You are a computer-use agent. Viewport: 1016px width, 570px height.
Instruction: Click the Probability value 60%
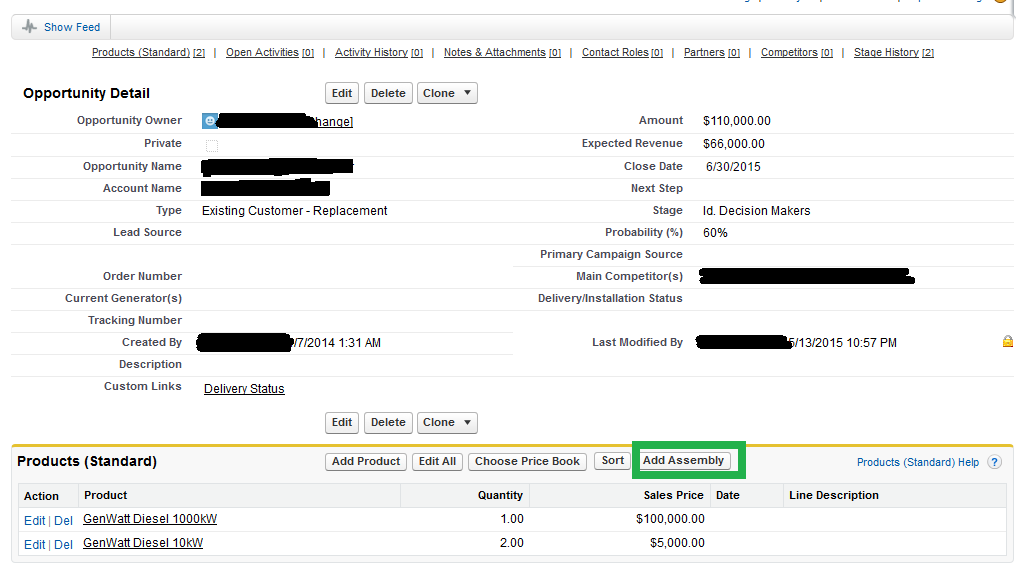coord(715,233)
